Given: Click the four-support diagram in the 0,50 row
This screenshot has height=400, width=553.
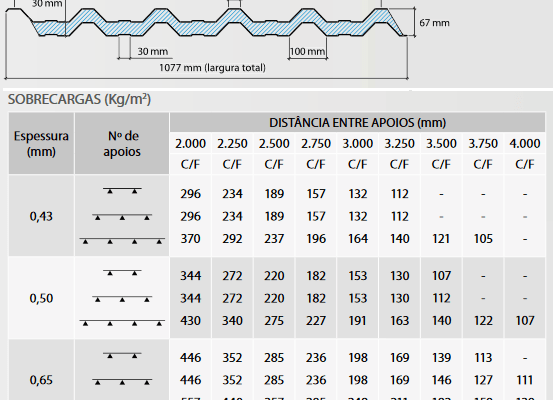Looking at the screenshot, I should (x=122, y=323).
